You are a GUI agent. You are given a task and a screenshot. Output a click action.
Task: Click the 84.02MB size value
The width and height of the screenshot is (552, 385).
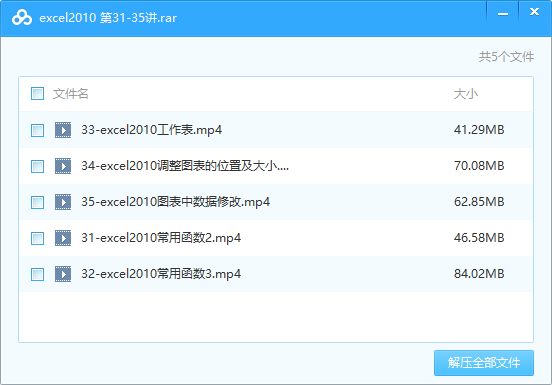pyautogui.click(x=479, y=274)
